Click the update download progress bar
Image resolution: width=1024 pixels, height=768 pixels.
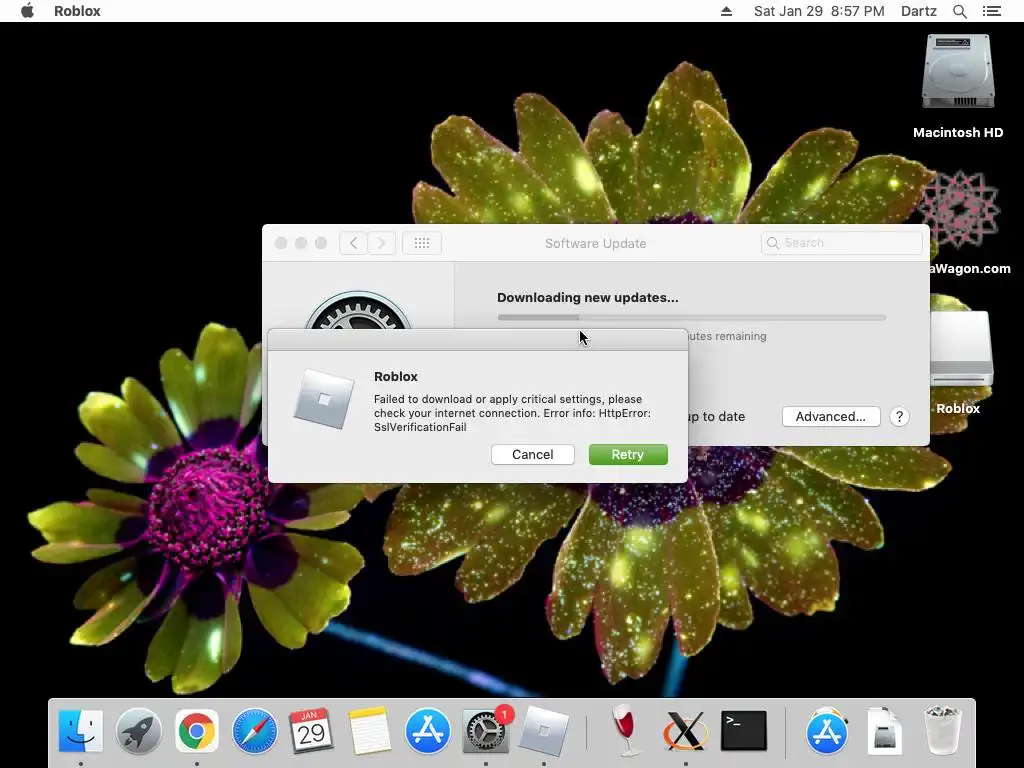(x=692, y=317)
